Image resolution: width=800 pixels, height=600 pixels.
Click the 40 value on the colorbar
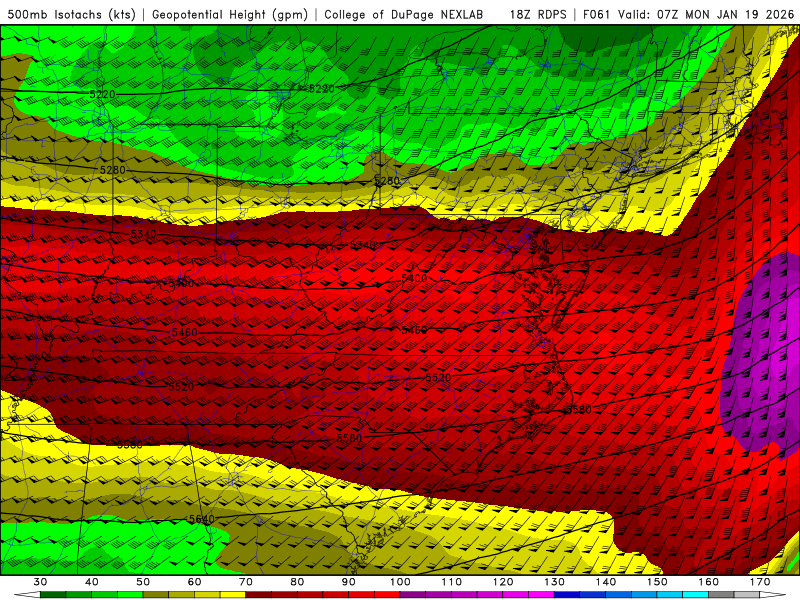click(x=91, y=582)
